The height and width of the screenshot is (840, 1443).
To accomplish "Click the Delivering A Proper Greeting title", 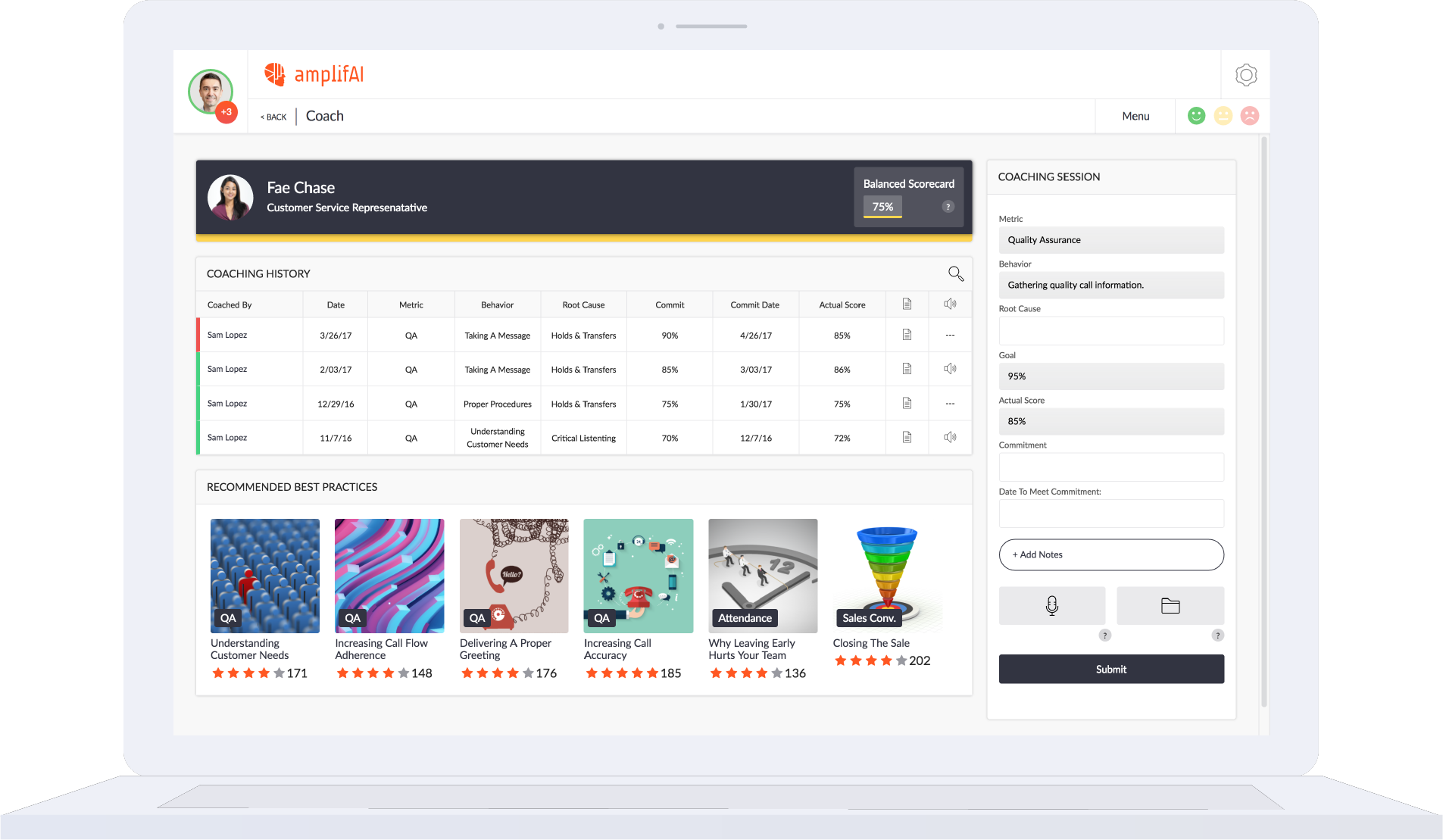I will tap(505, 649).
